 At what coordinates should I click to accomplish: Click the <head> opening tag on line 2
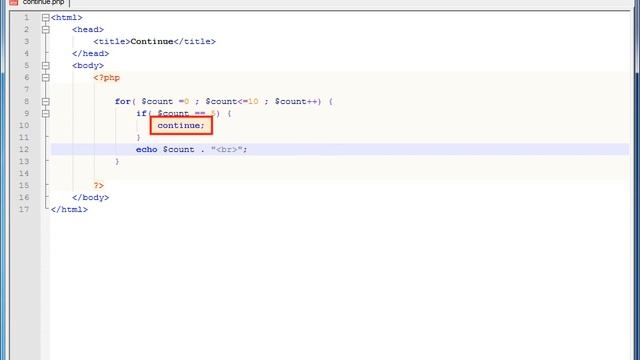tap(88, 29)
